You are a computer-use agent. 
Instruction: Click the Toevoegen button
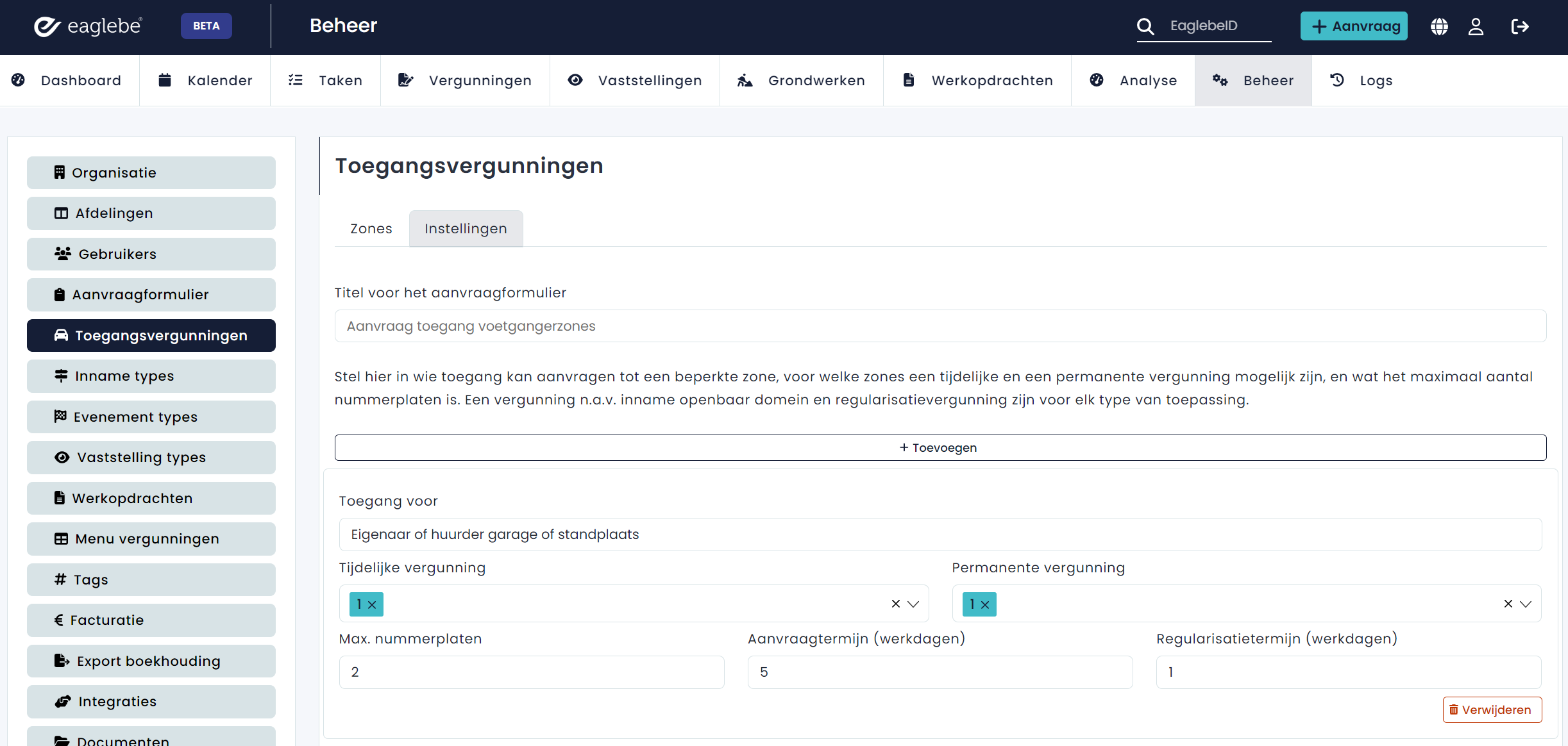940,447
